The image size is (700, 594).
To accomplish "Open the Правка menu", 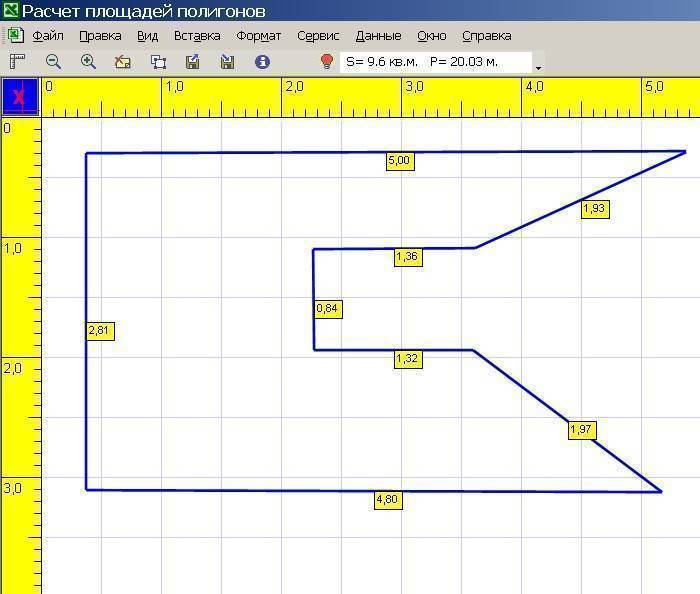I will click(100, 36).
